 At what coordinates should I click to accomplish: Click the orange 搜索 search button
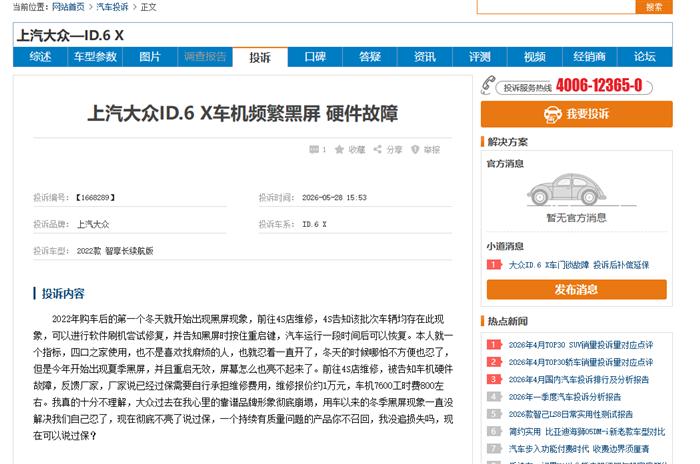[x=654, y=7]
